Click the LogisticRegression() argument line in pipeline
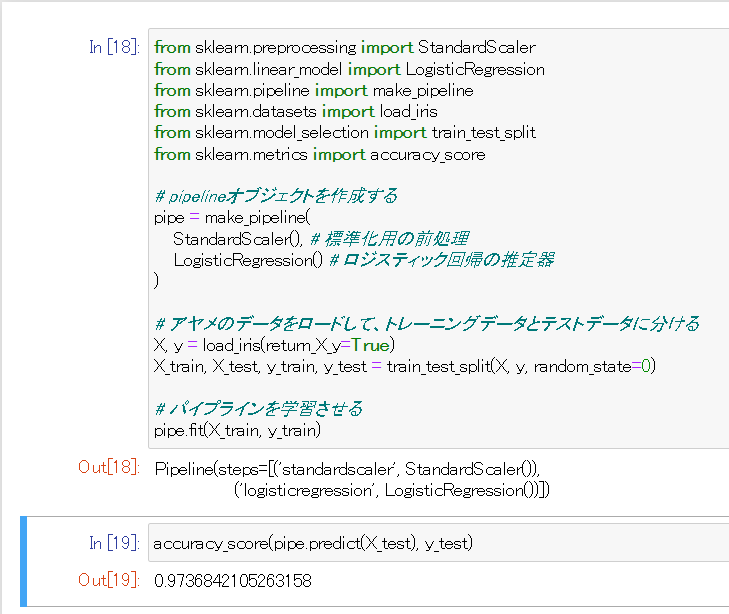This screenshot has width=729, height=614. [364, 260]
